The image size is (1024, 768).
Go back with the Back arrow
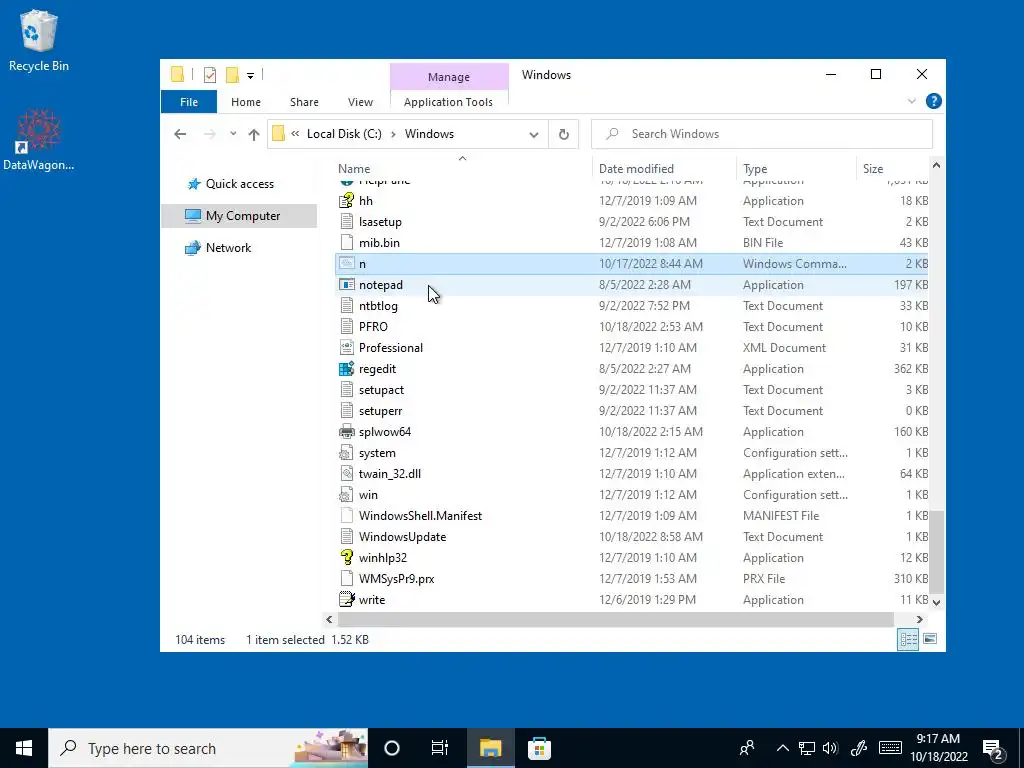click(180, 134)
